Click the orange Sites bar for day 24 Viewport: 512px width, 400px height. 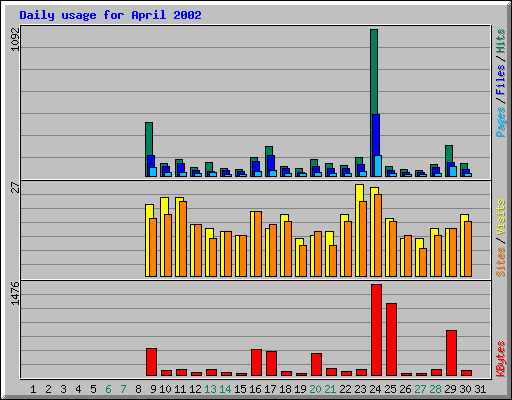(378, 235)
